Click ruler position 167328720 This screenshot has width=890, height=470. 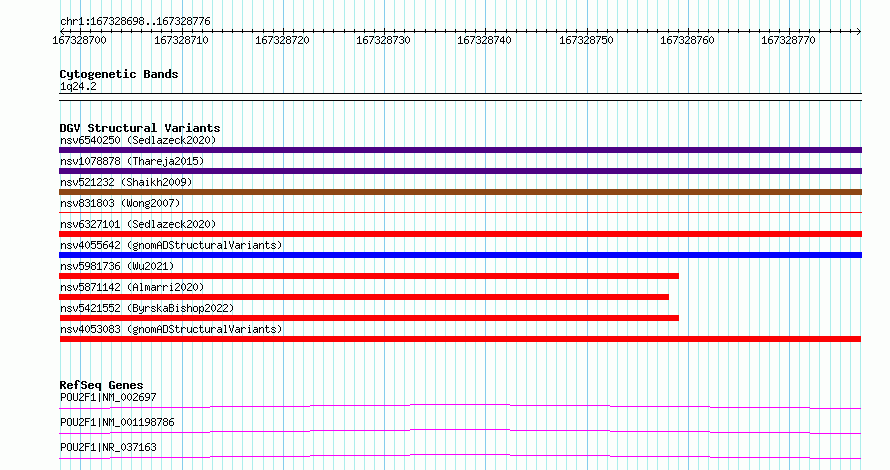[x=282, y=40]
